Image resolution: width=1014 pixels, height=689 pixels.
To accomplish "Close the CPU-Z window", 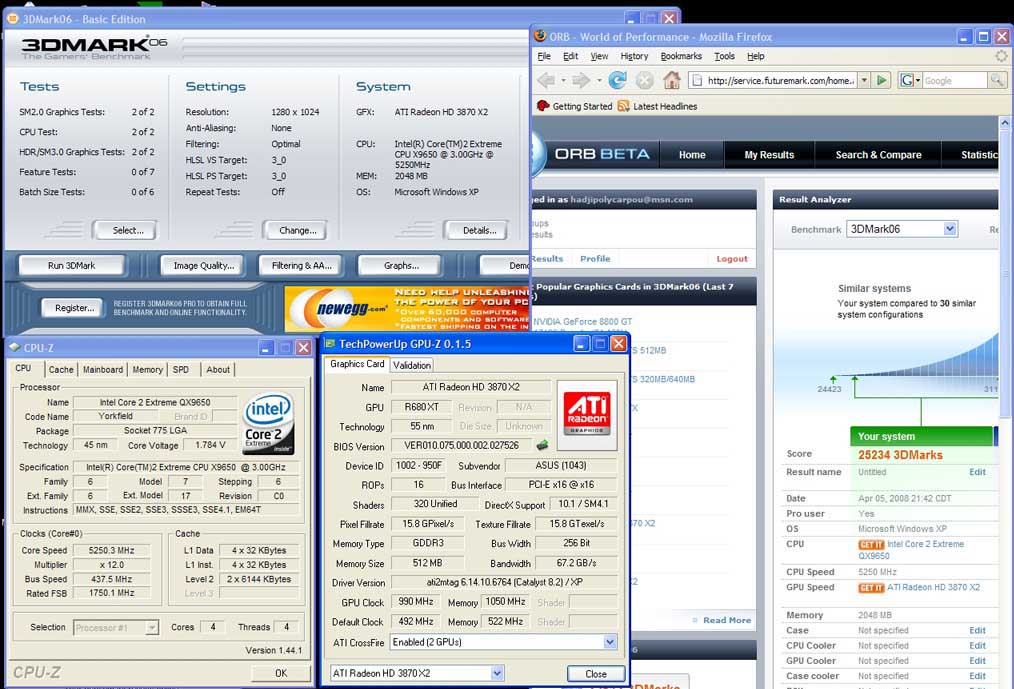I will tap(303, 347).
